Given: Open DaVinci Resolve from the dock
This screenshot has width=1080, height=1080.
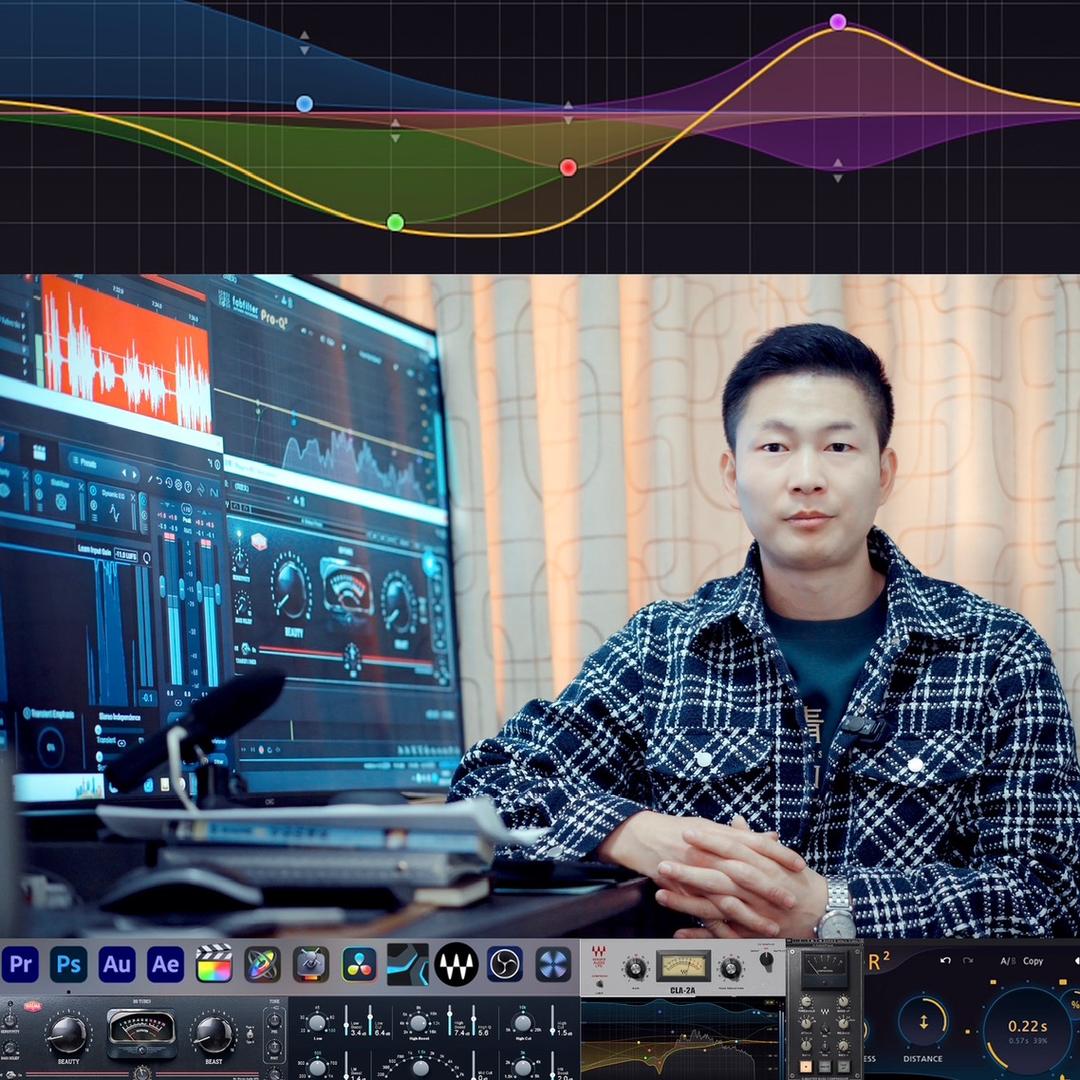Looking at the screenshot, I should [359, 964].
